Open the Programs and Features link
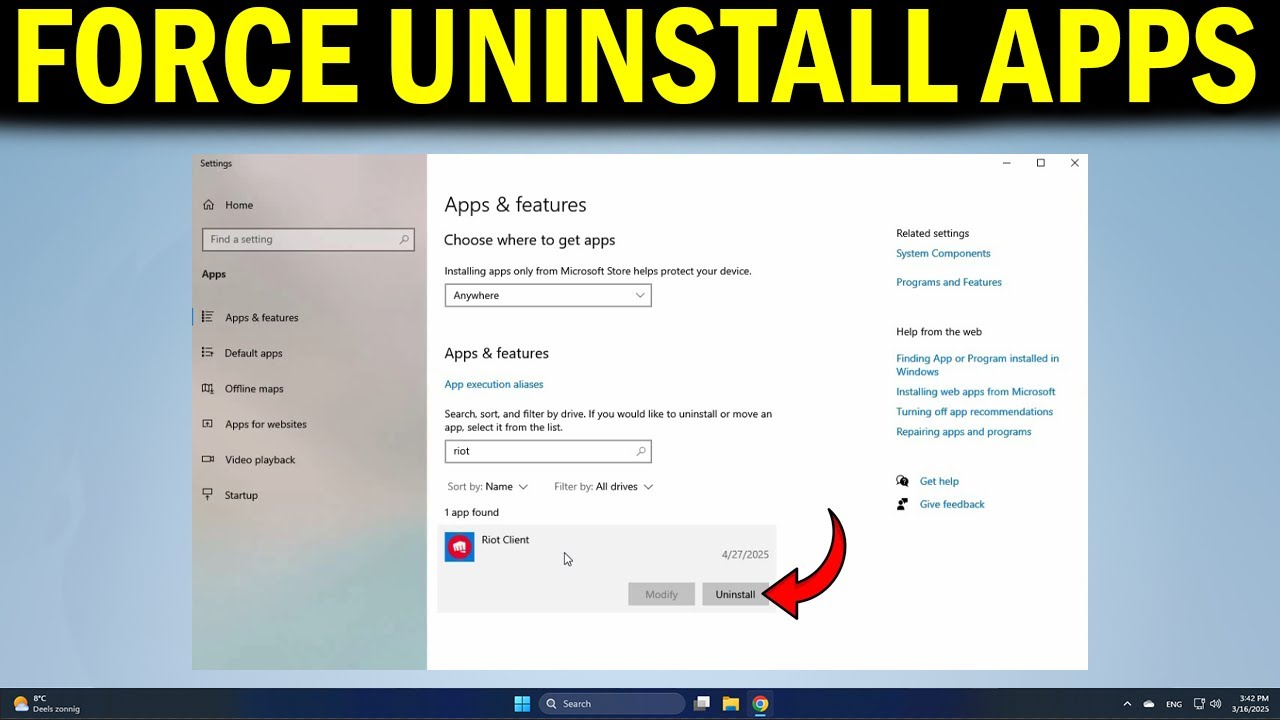 coord(949,282)
